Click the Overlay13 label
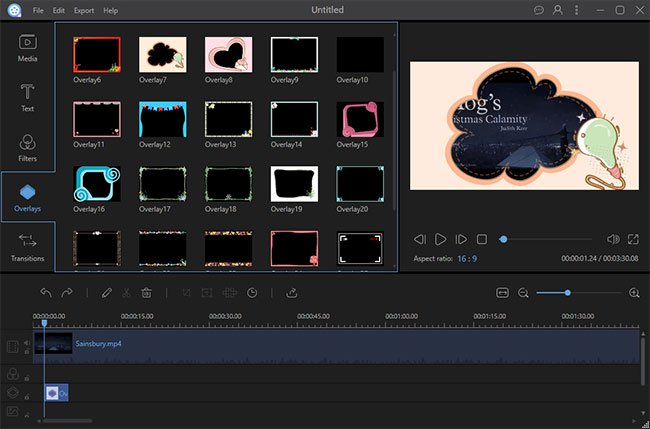This screenshot has width=650, height=429. click(x=221, y=145)
